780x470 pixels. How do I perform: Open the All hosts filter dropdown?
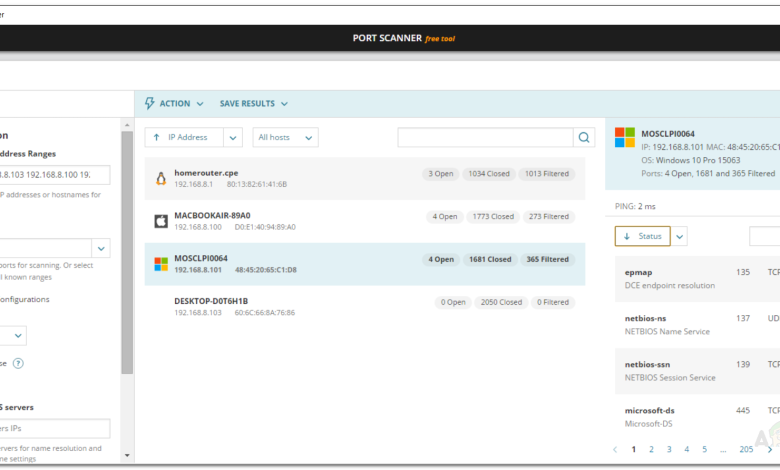(286, 137)
